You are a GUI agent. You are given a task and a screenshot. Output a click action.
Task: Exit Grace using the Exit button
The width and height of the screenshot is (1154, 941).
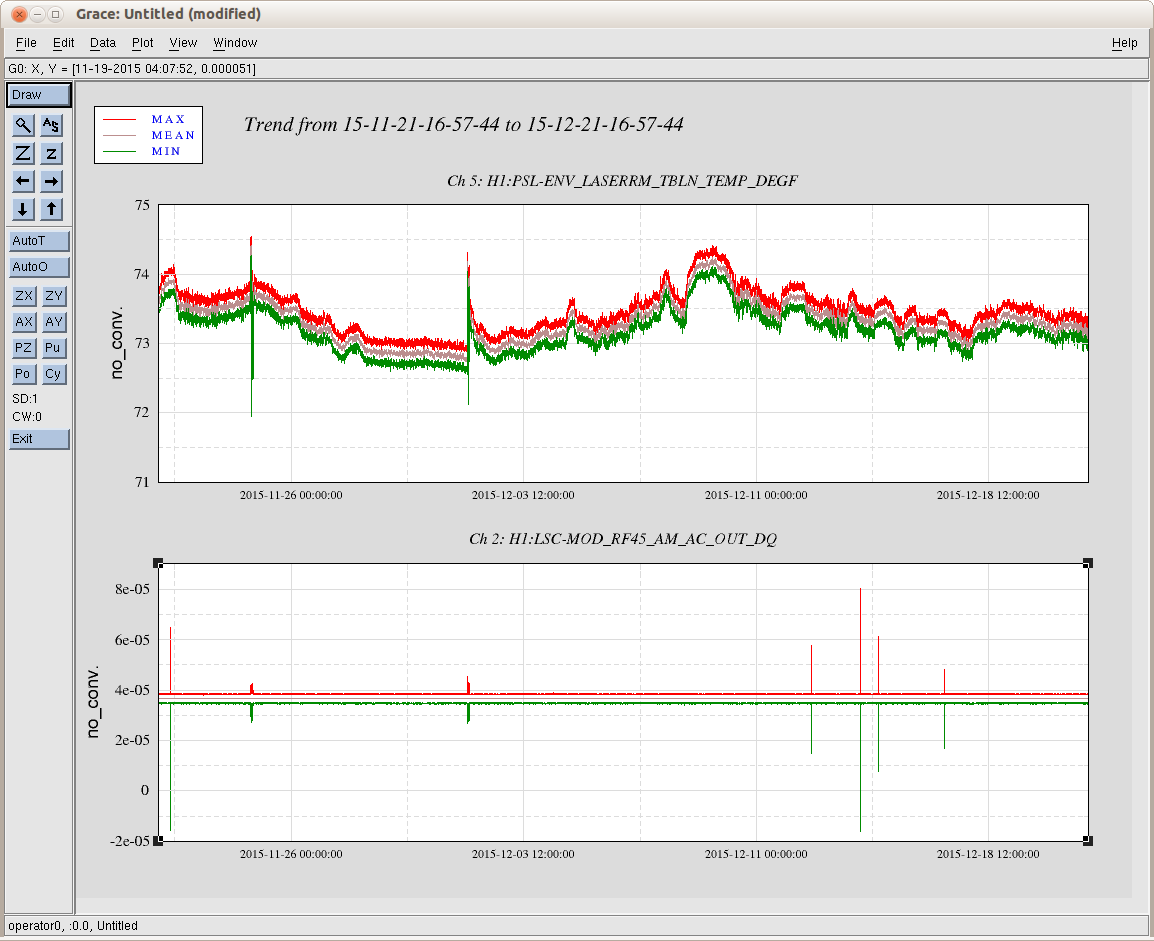(x=39, y=438)
